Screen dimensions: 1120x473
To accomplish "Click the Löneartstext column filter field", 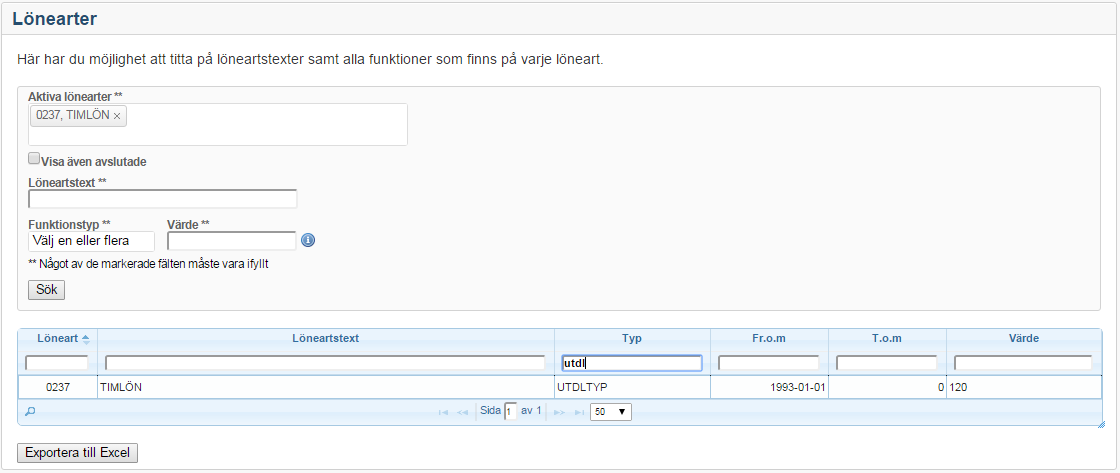I will (325, 363).
